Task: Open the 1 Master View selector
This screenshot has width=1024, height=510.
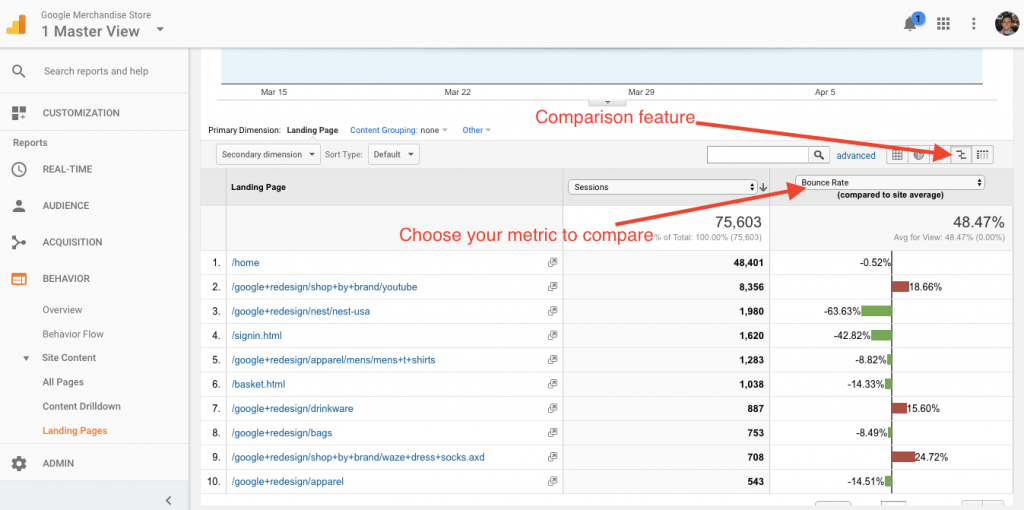Action: (102, 31)
